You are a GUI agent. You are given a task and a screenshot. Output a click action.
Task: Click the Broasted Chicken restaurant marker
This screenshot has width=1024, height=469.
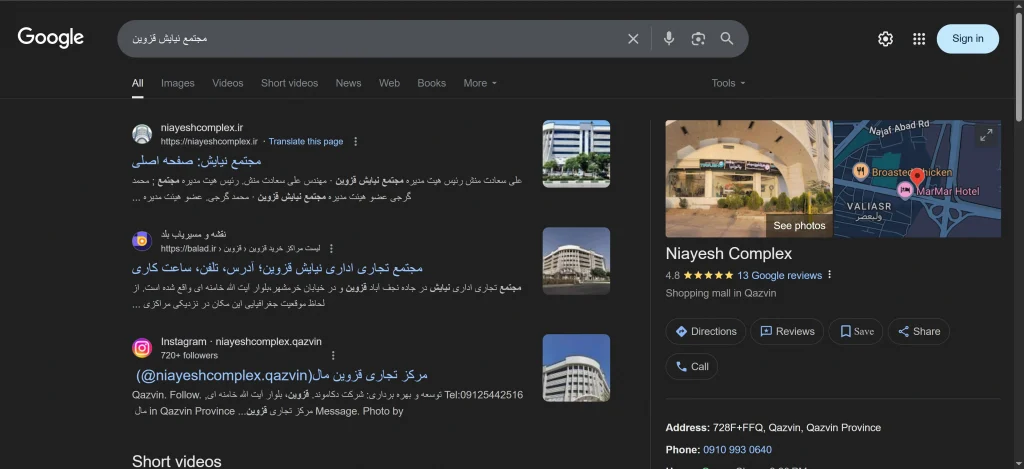click(x=861, y=172)
